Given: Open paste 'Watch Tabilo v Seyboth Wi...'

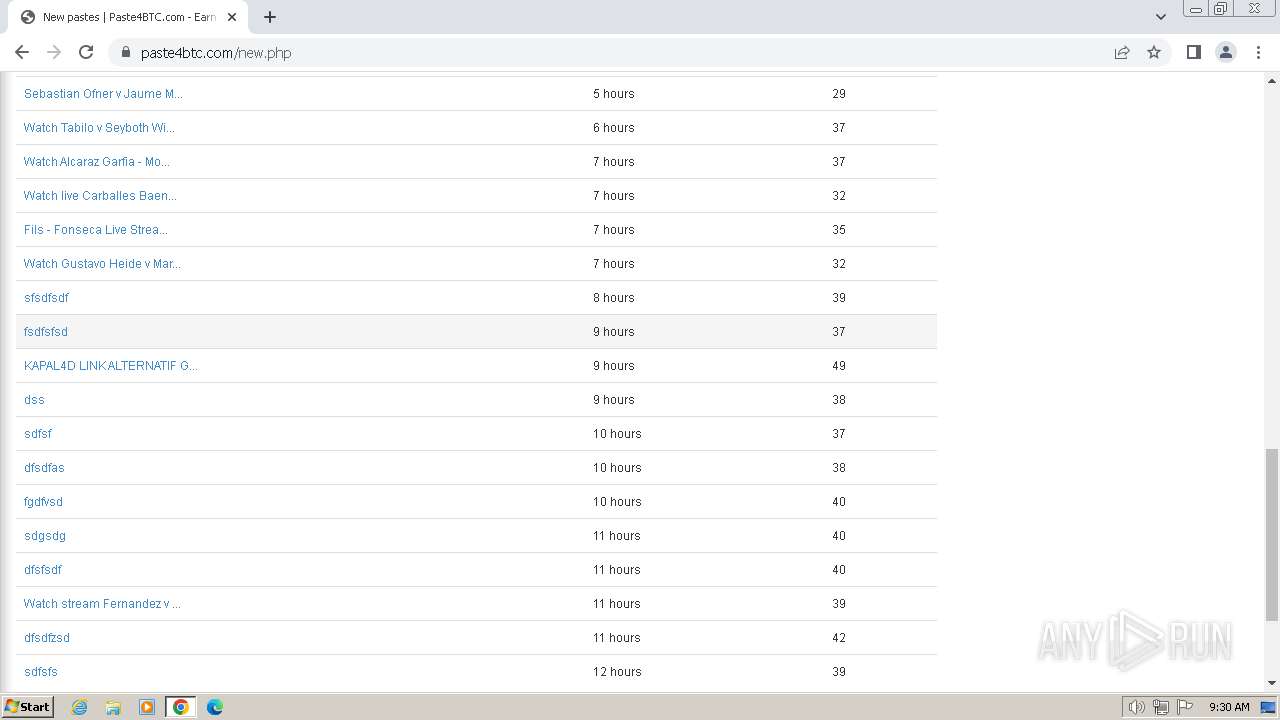Looking at the screenshot, I should (x=99, y=128).
